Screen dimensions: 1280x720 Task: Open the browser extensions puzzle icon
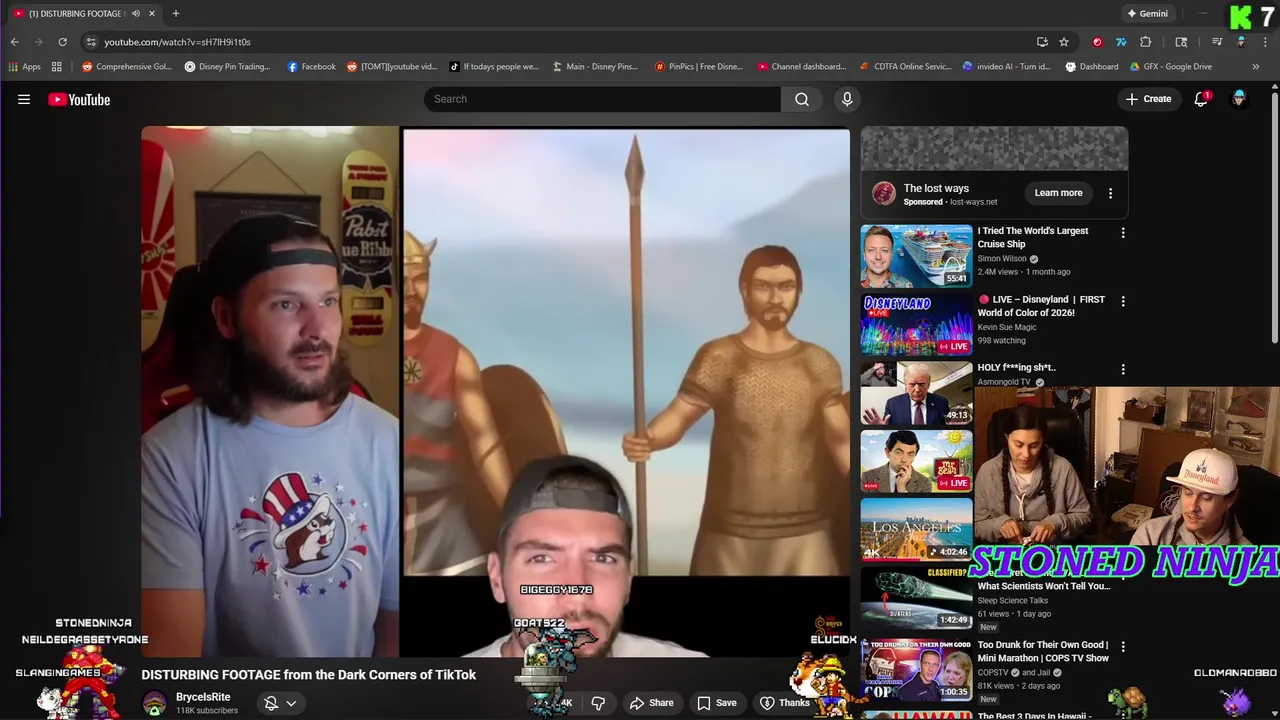tap(1146, 42)
